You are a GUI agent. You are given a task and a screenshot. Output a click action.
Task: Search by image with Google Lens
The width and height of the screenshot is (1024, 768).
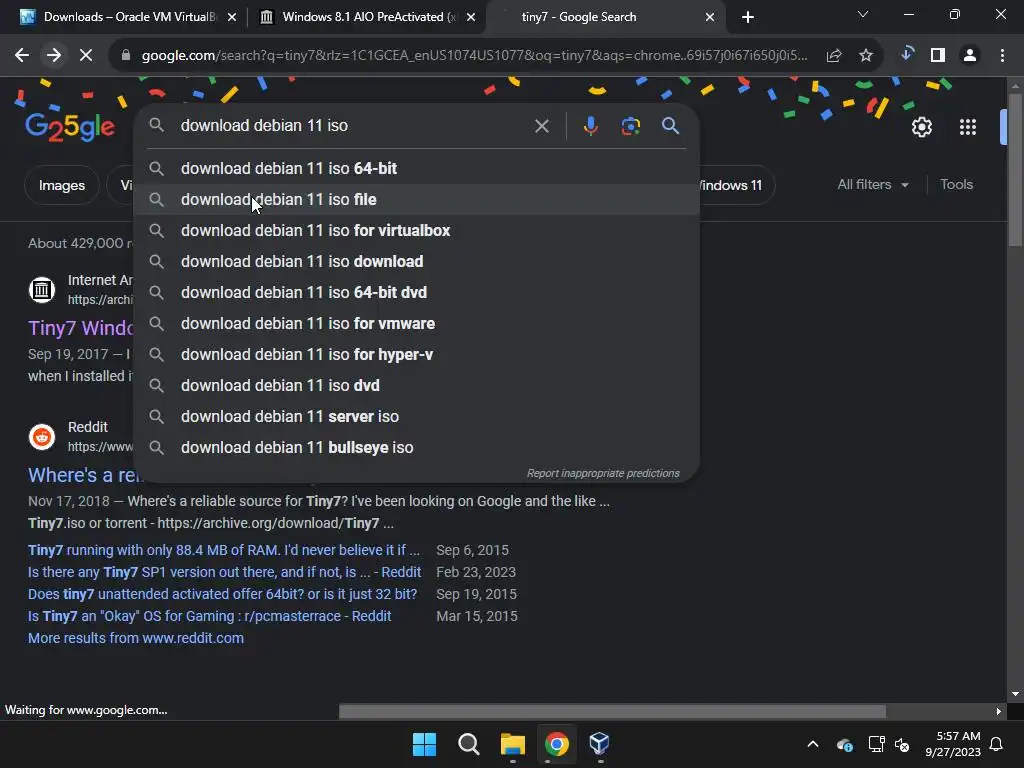[630, 126]
